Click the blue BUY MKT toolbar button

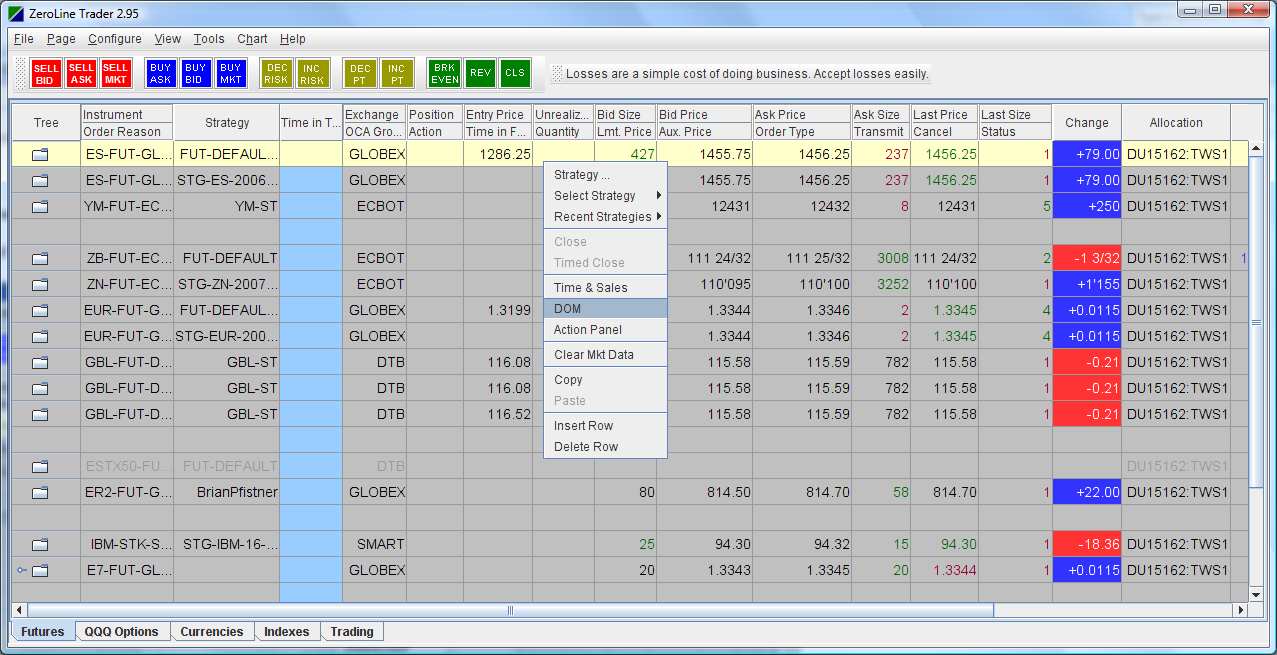[231, 73]
